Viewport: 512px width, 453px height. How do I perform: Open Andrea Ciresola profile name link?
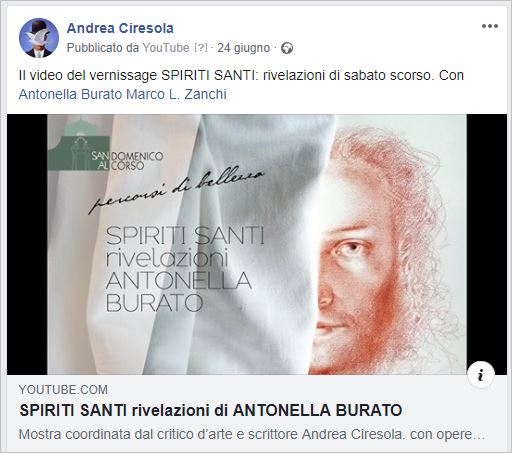[x=120, y=28]
